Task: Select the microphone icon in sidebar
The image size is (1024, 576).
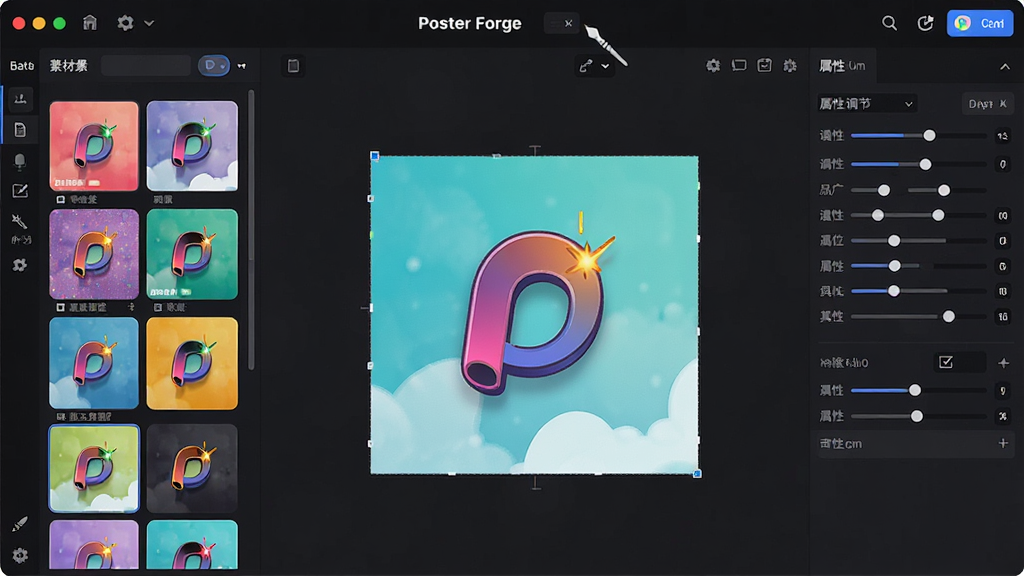Action: (20, 161)
